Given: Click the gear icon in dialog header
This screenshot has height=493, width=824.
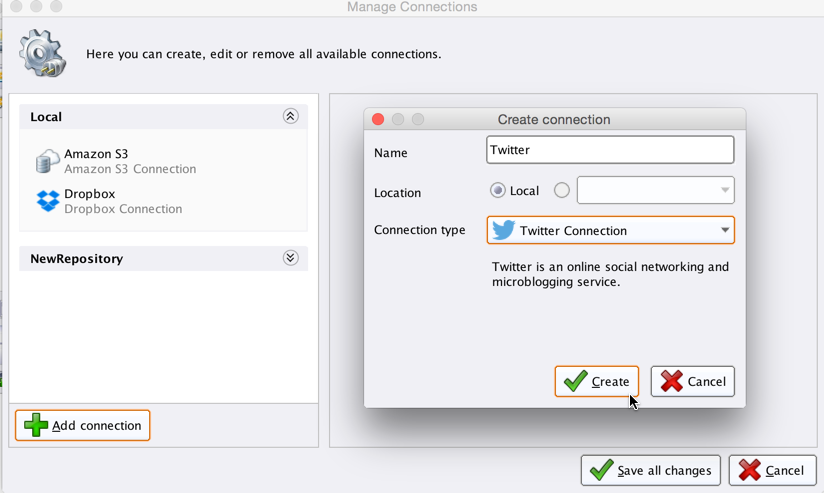Looking at the screenshot, I should click(42, 52).
